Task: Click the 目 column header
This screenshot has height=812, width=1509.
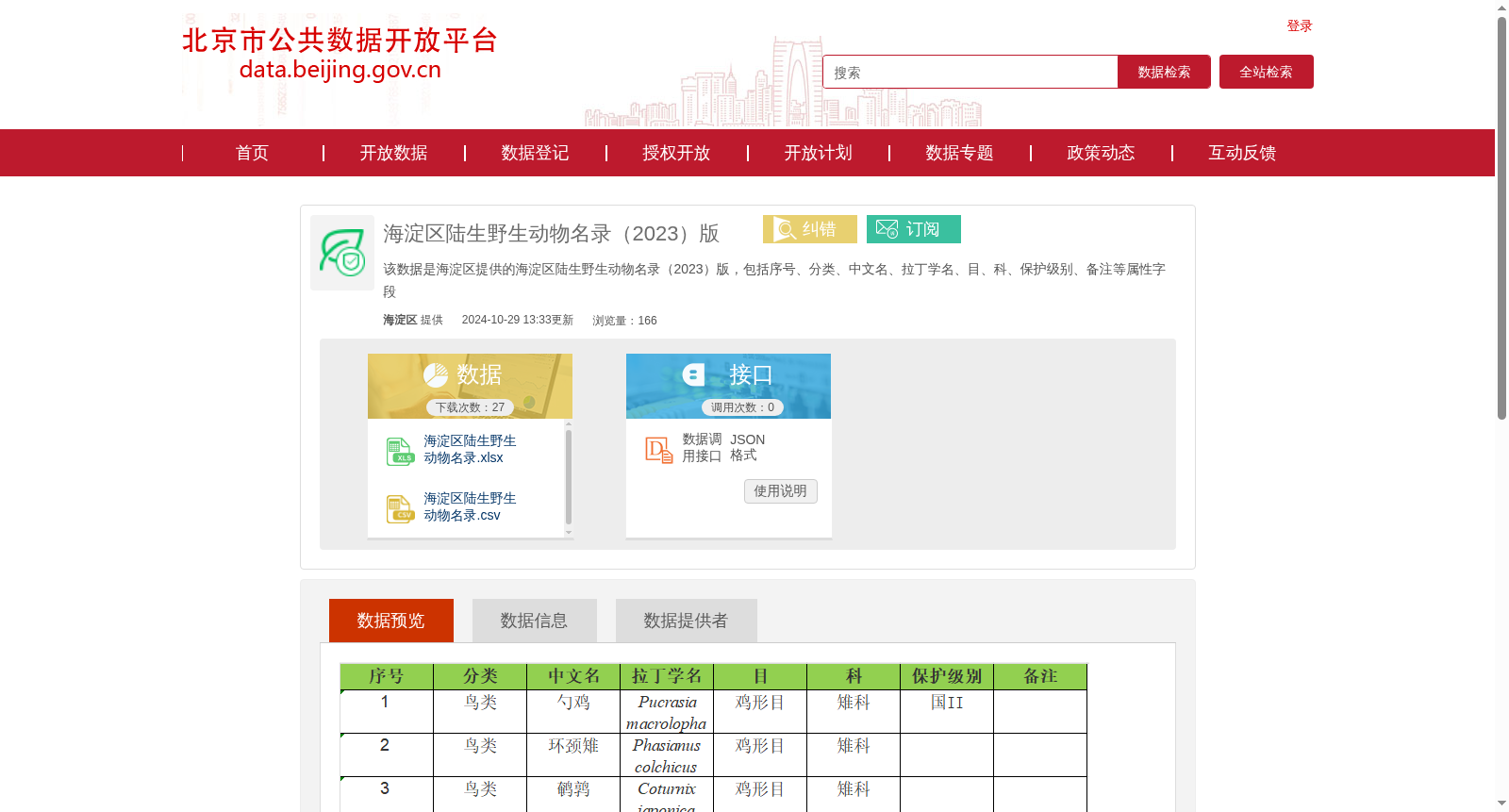Action: click(760, 676)
